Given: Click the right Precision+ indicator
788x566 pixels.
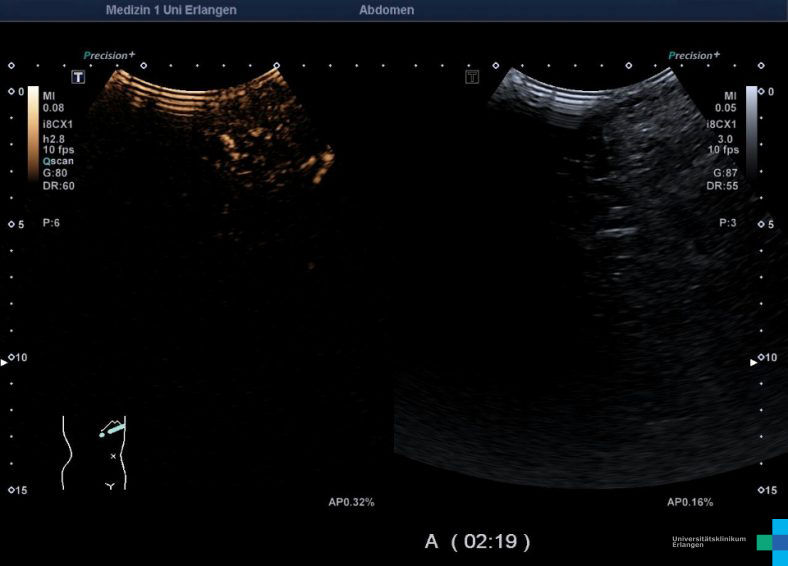Looking at the screenshot, I should tap(693, 56).
